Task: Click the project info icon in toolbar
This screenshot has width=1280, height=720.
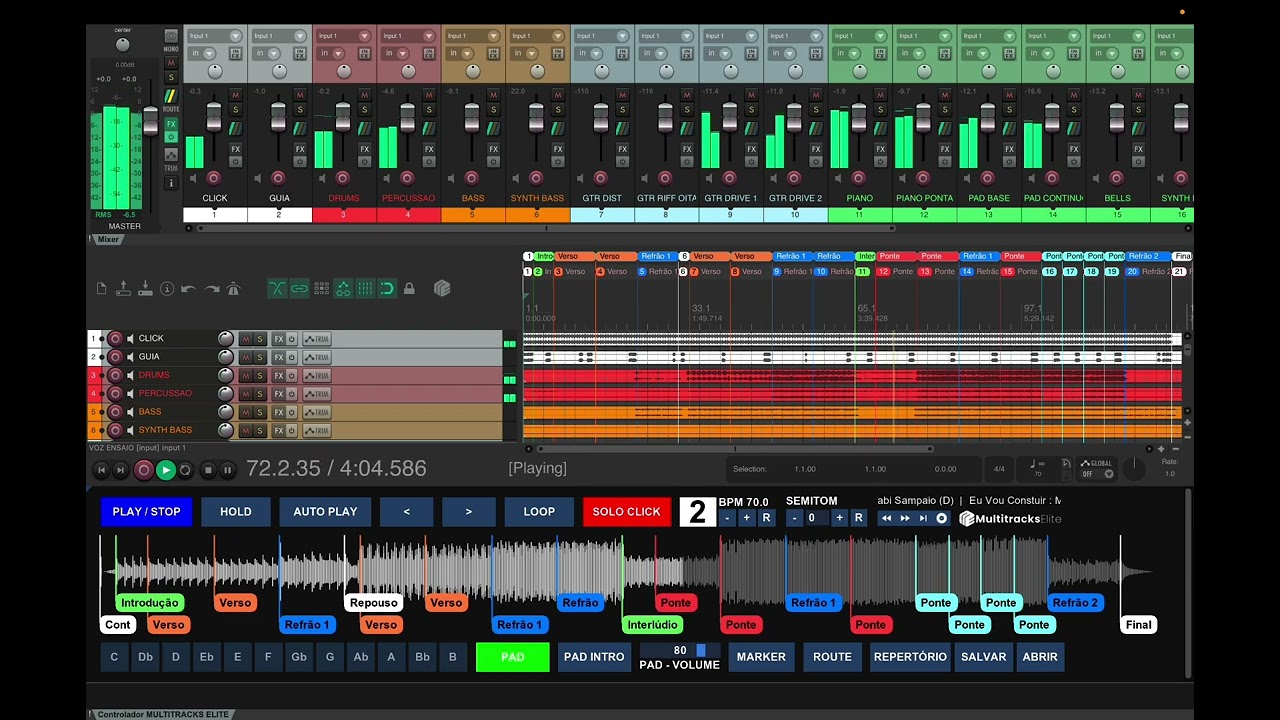Action: point(167,289)
